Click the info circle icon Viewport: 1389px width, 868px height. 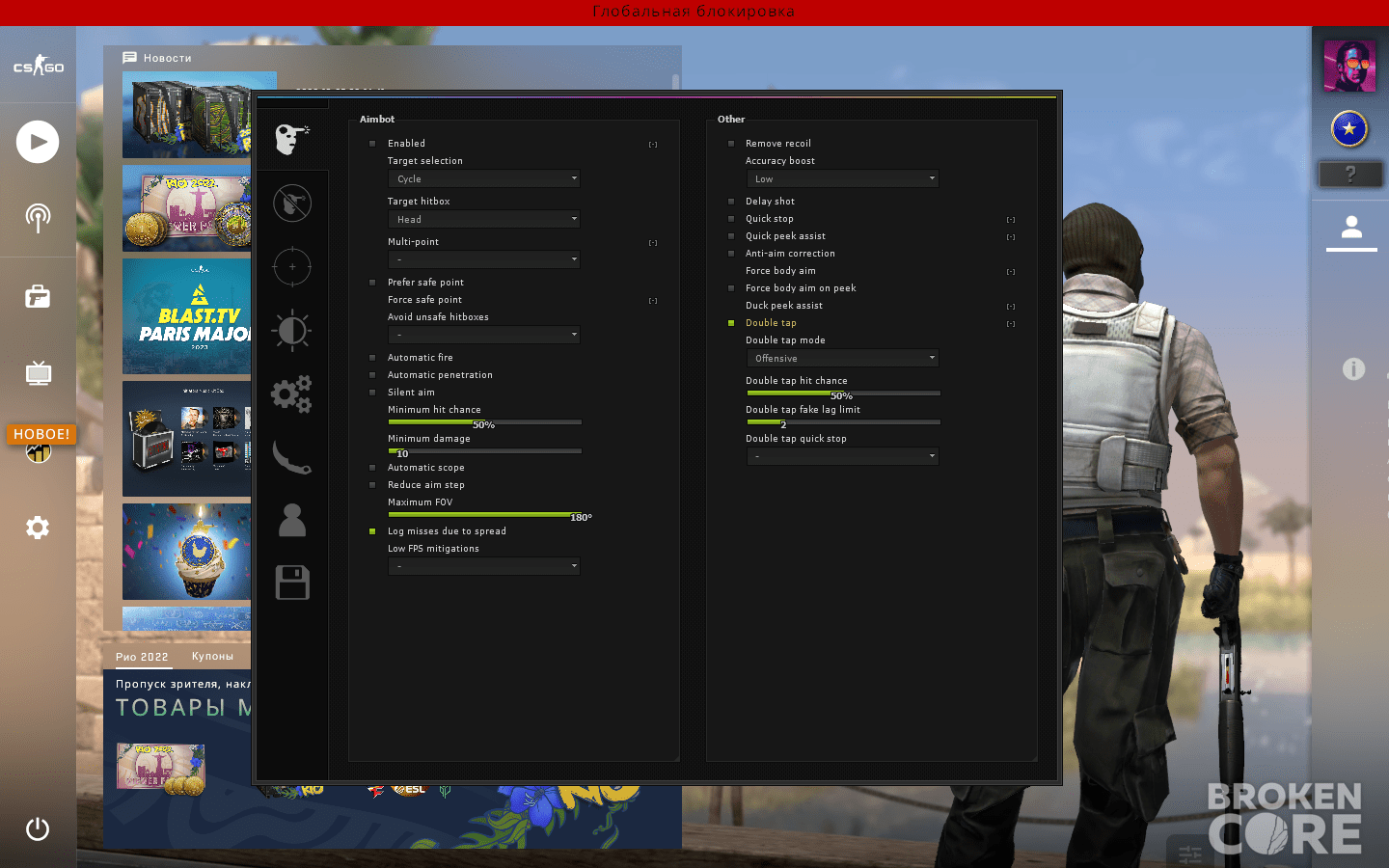tap(1354, 369)
